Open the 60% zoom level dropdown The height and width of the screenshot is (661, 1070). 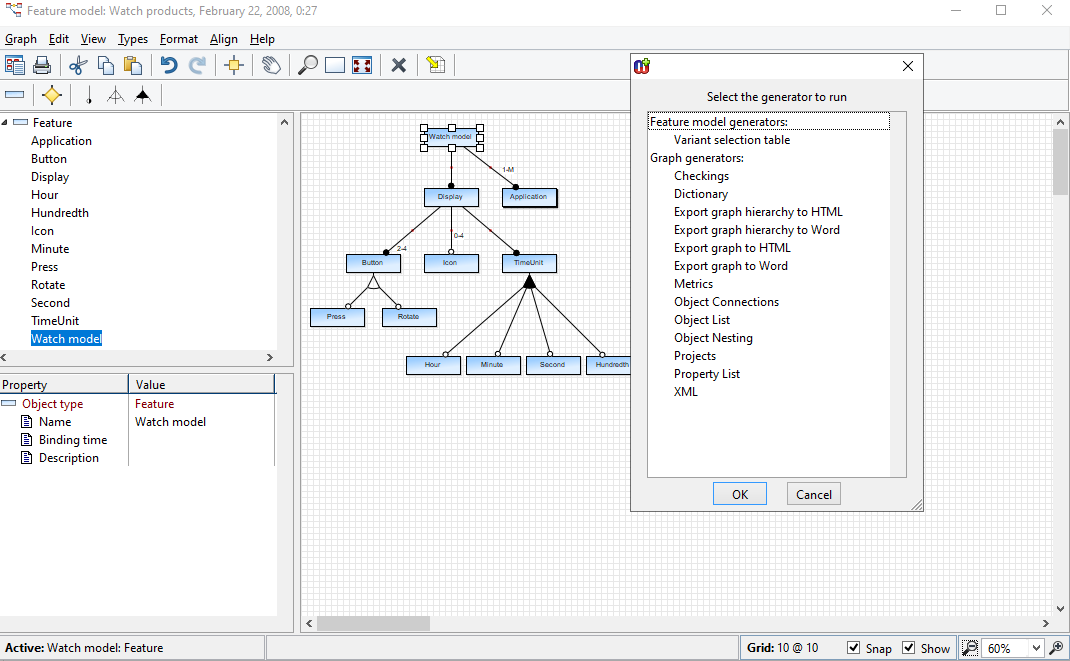tap(1035, 648)
